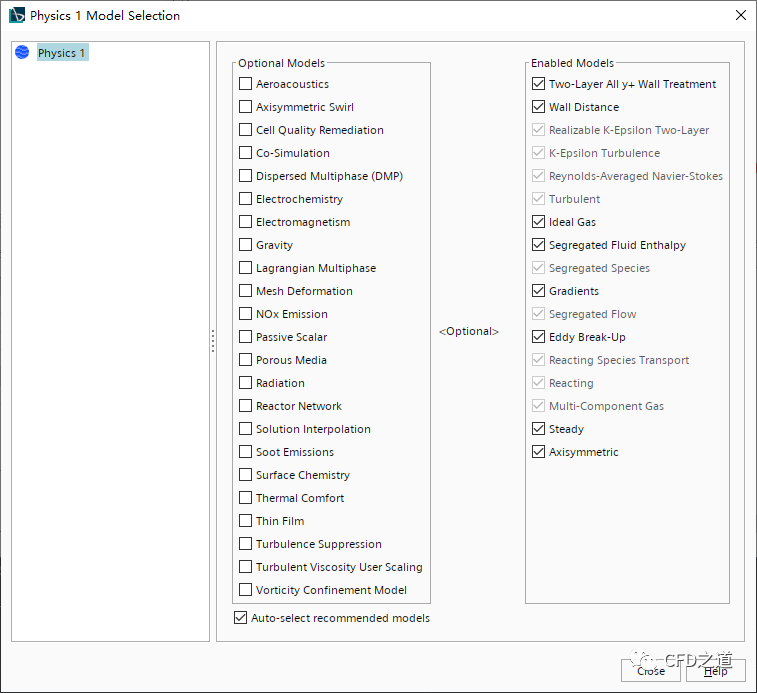This screenshot has height=693, width=757.
Task: Uncheck the Ideal Gas model
Action: point(538,222)
